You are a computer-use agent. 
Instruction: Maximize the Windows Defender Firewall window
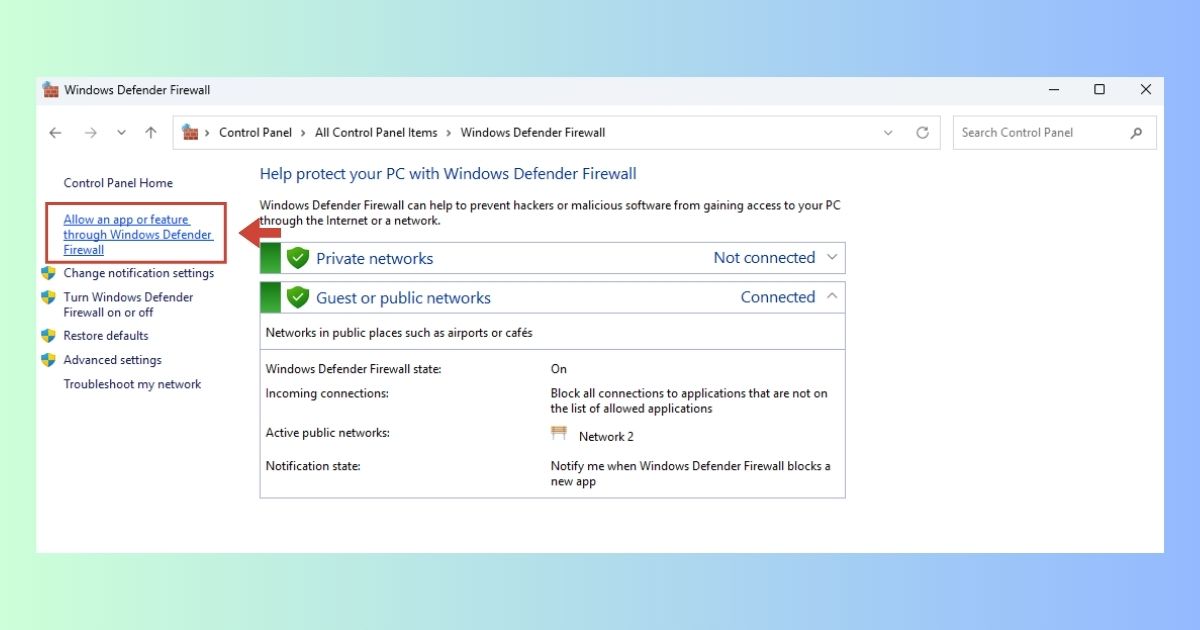[1100, 90]
